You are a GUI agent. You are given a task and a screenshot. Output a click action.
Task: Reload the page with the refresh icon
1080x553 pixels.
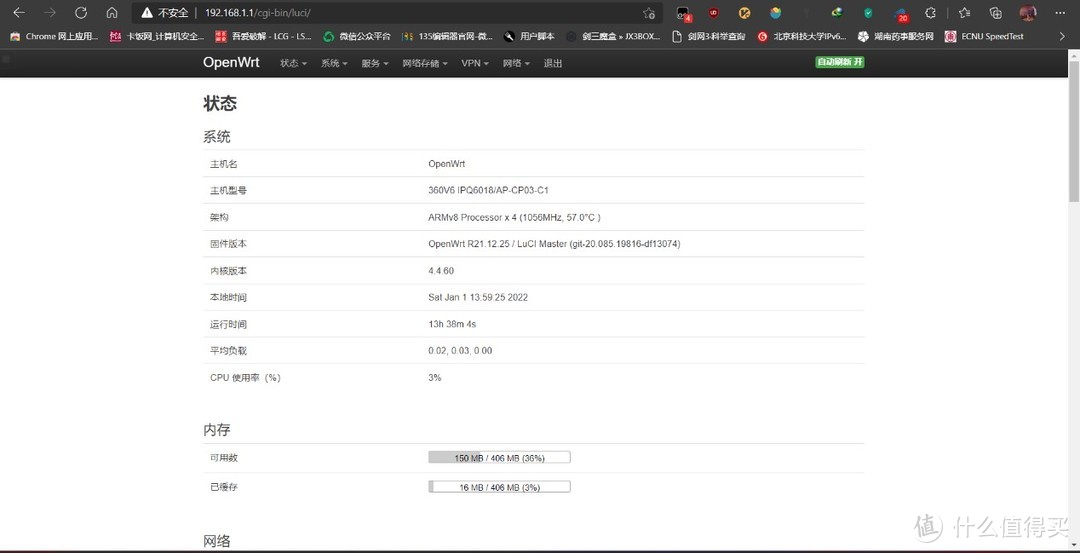[x=81, y=13]
